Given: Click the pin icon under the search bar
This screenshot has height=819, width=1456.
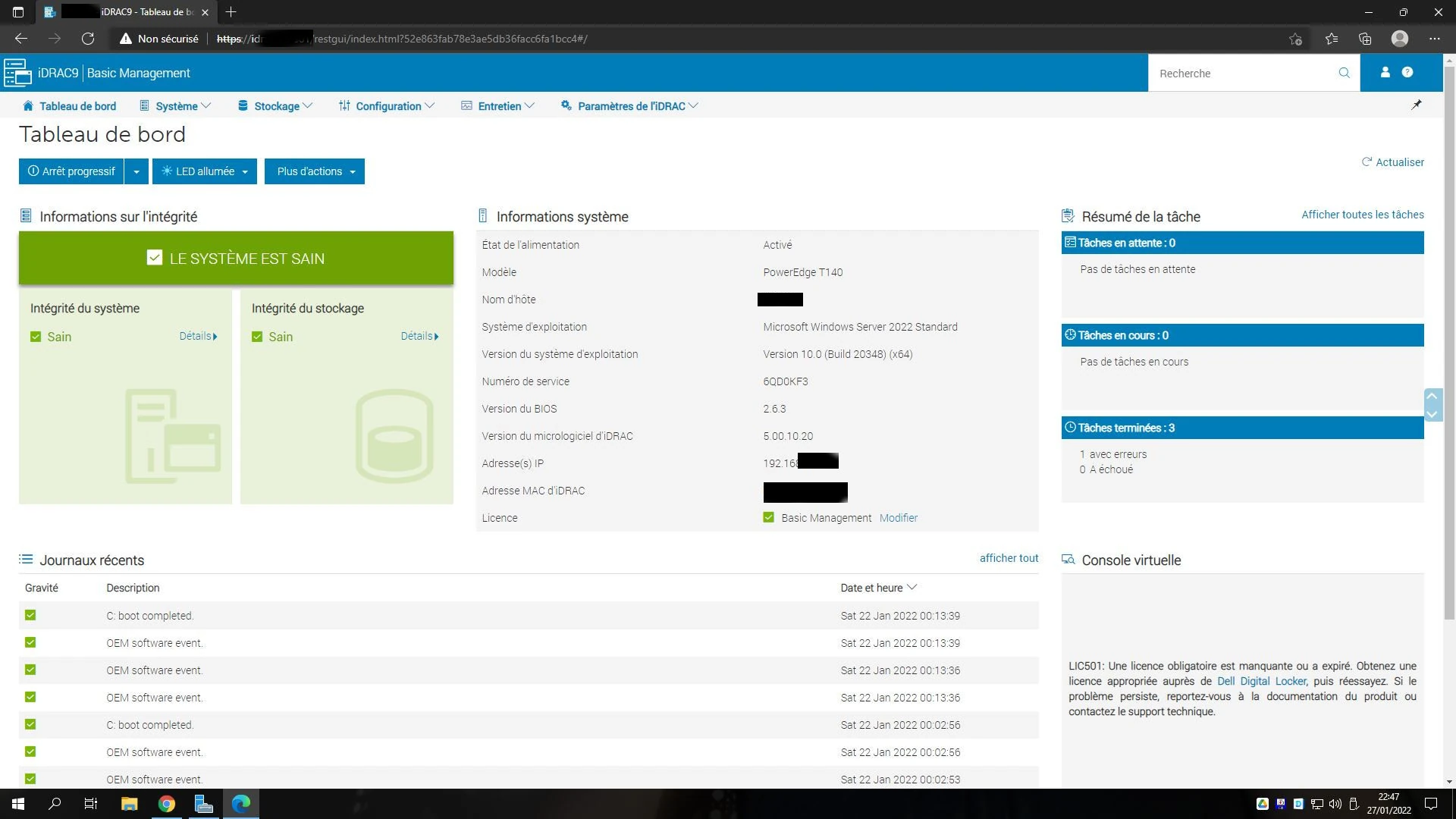Looking at the screenshot, I should (1417, 105).
